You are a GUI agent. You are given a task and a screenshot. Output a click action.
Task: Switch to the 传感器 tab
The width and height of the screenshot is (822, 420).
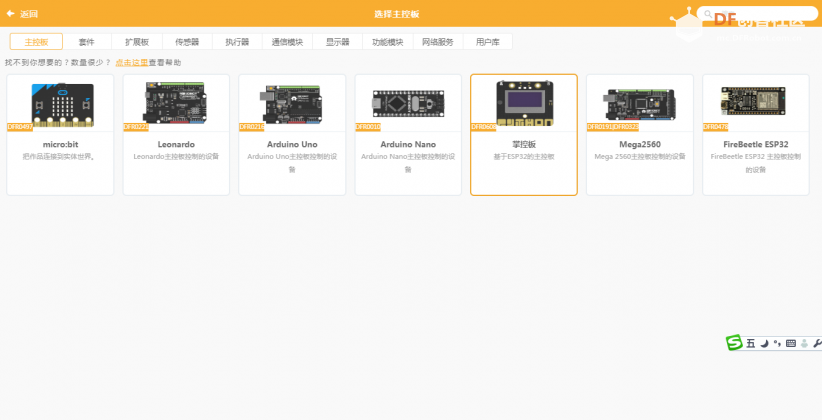187,42
